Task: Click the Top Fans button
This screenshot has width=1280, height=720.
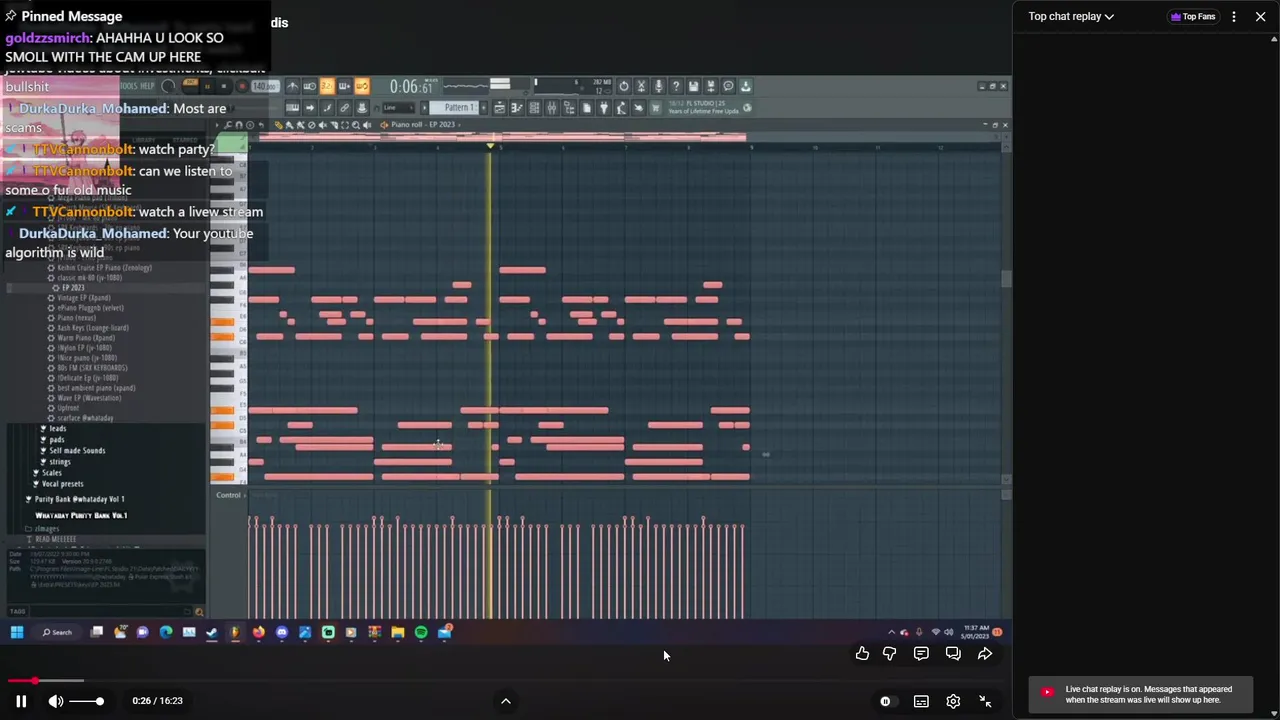Action: click(x=1192, y=16)
